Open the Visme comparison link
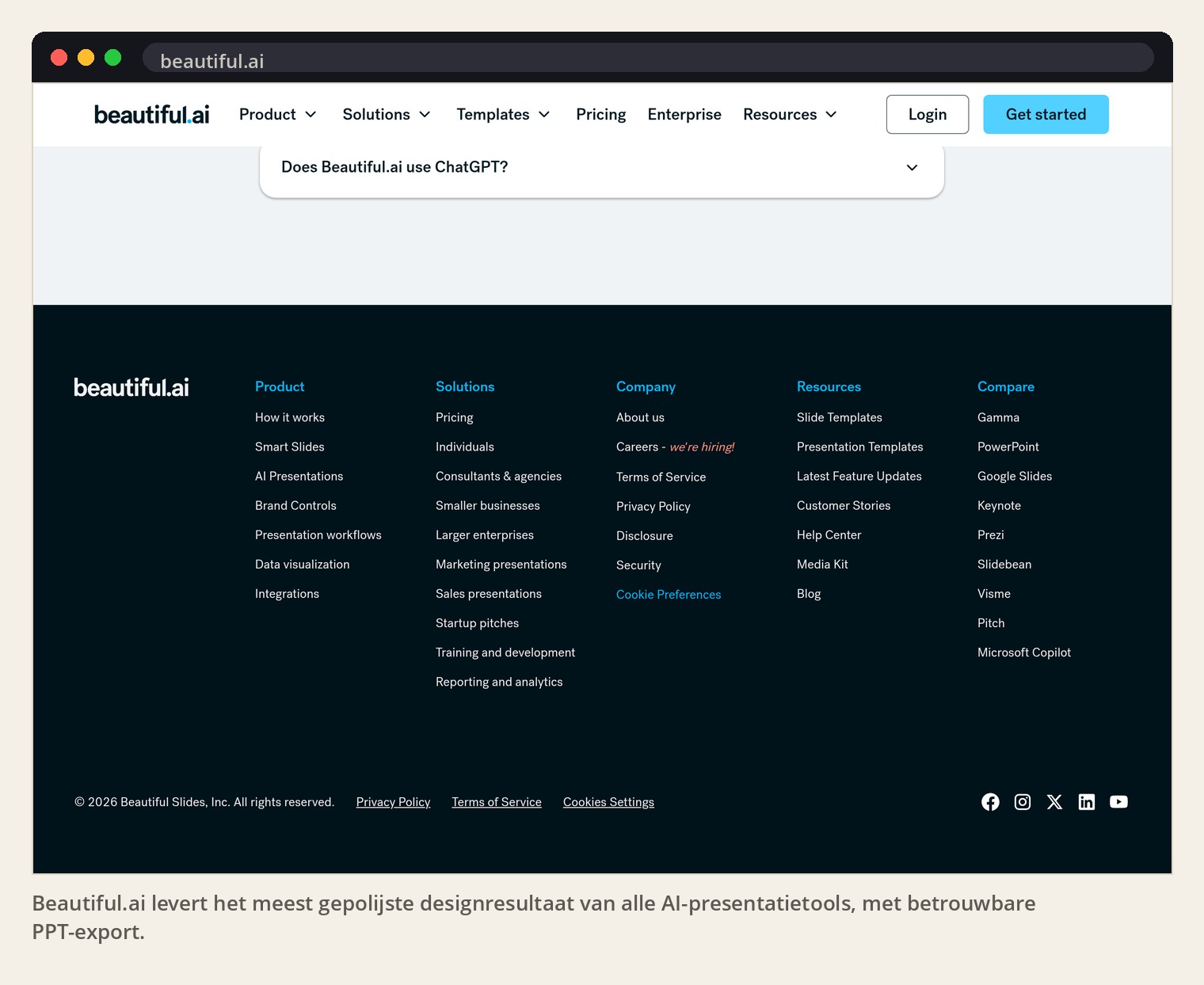The width and height of the screenshot is (1204, 985). point(994,594)
